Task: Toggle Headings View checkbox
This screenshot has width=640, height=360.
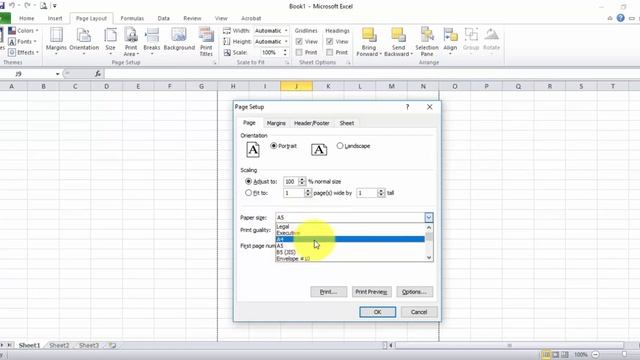Action: pos(330,42)
